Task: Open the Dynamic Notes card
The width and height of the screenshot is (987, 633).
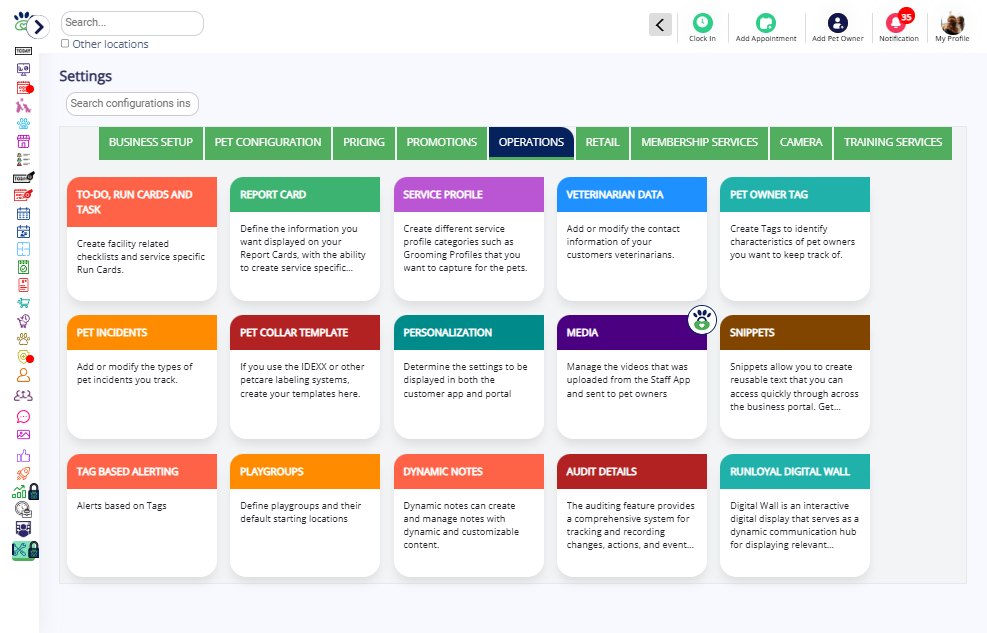Action: point(469,515)
